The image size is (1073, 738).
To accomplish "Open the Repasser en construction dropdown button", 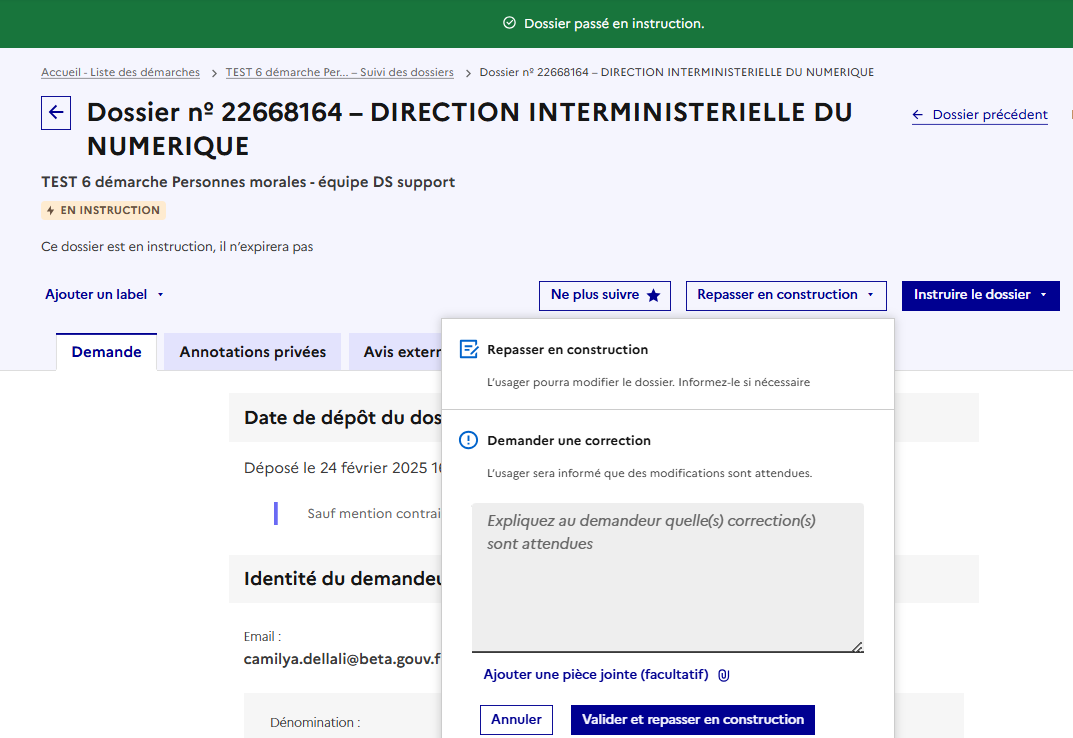I will 785,295.
